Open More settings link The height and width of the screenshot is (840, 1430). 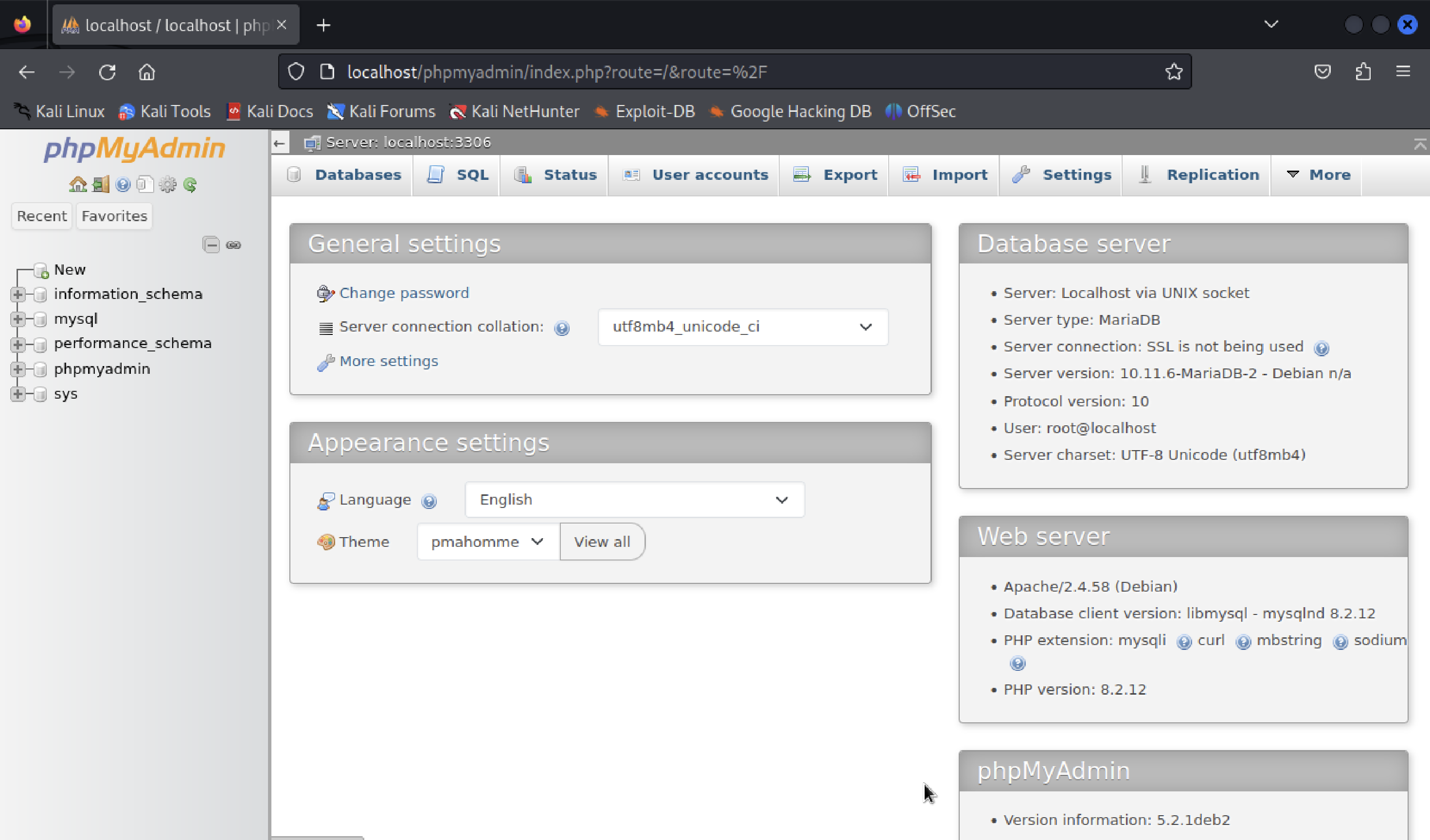(x=389, y=361)
